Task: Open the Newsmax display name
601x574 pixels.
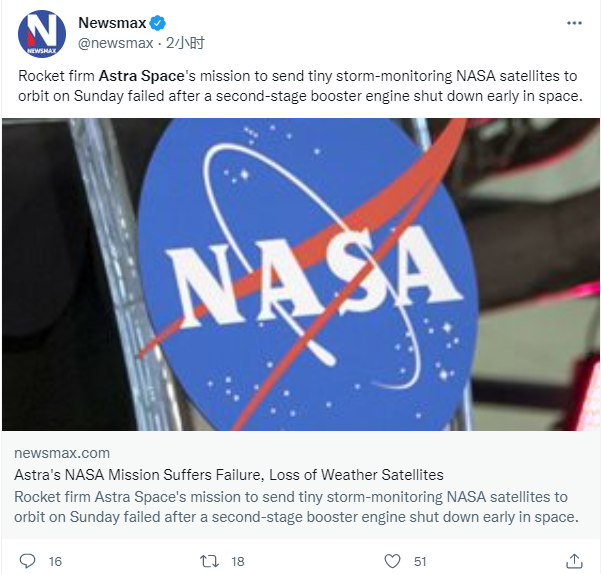Action: pos(112,23)
